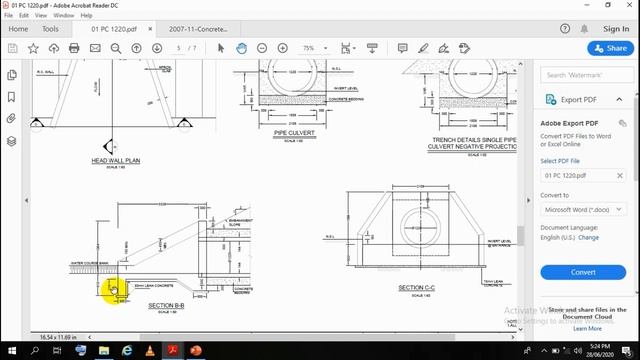This screenshot has width=640, height=360.
Task: Zoom in with plus icon
Action: click(282, 48)
